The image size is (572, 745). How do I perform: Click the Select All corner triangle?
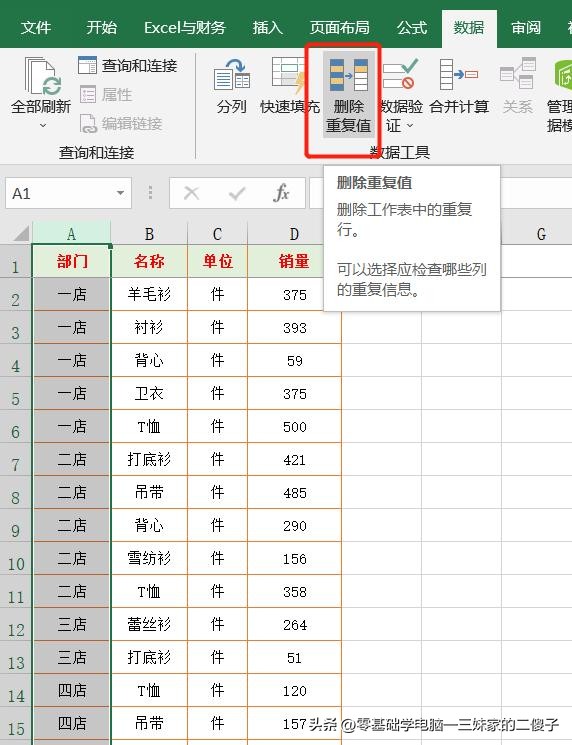pyautogui.click(x=20, y=233)
